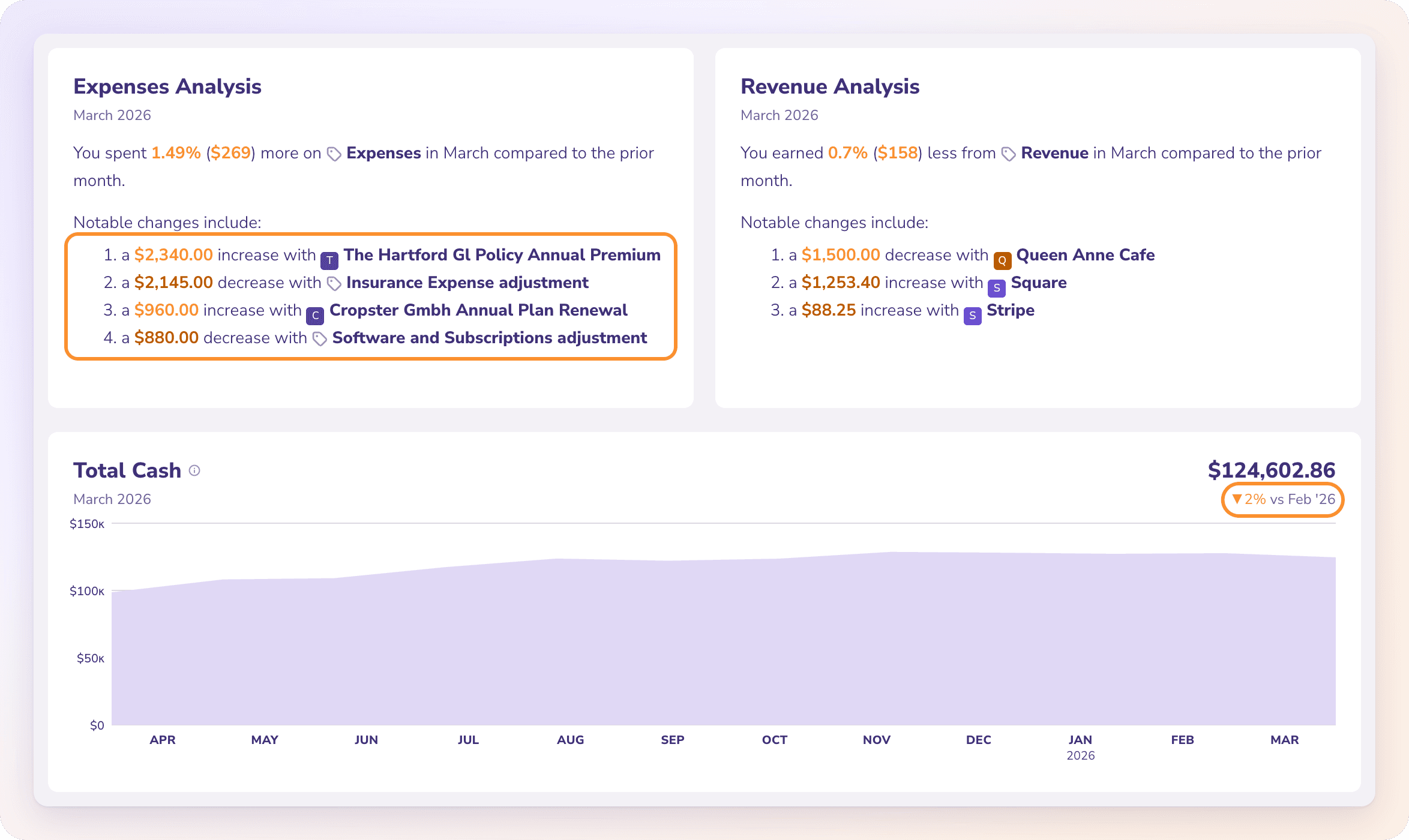Click the $880.00 decrease amount
This screenshot has height=840, width=1409.
pyautogui.click(x=166, y=338)
